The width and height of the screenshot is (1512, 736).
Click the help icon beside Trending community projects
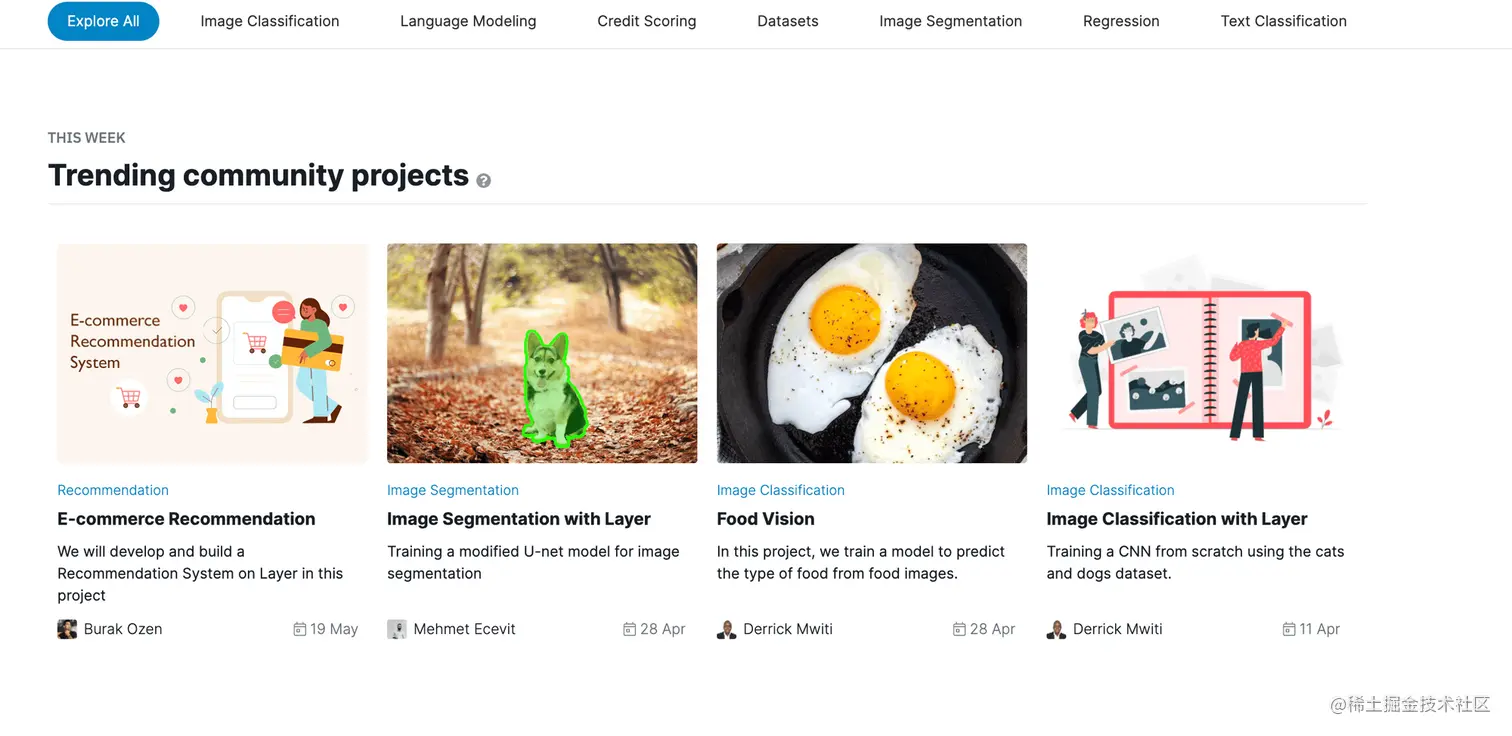tap(484, 181)
